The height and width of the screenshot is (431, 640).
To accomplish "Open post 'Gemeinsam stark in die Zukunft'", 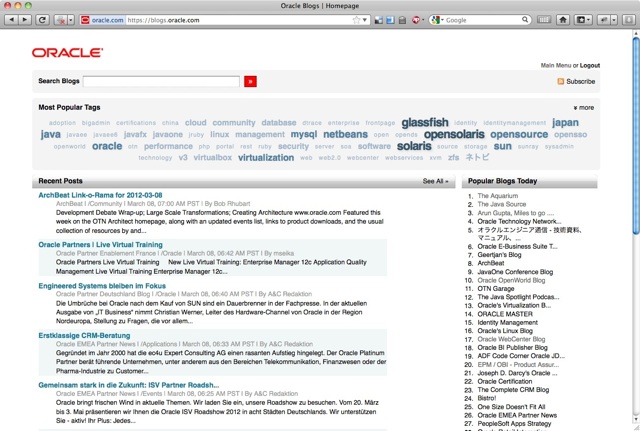I will [129, 385].
